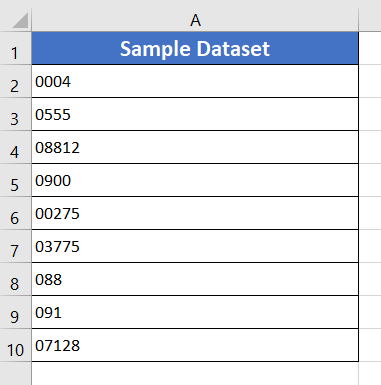Click the empty cell below 07128
381x385 pixels.
(x=195, y=374)
